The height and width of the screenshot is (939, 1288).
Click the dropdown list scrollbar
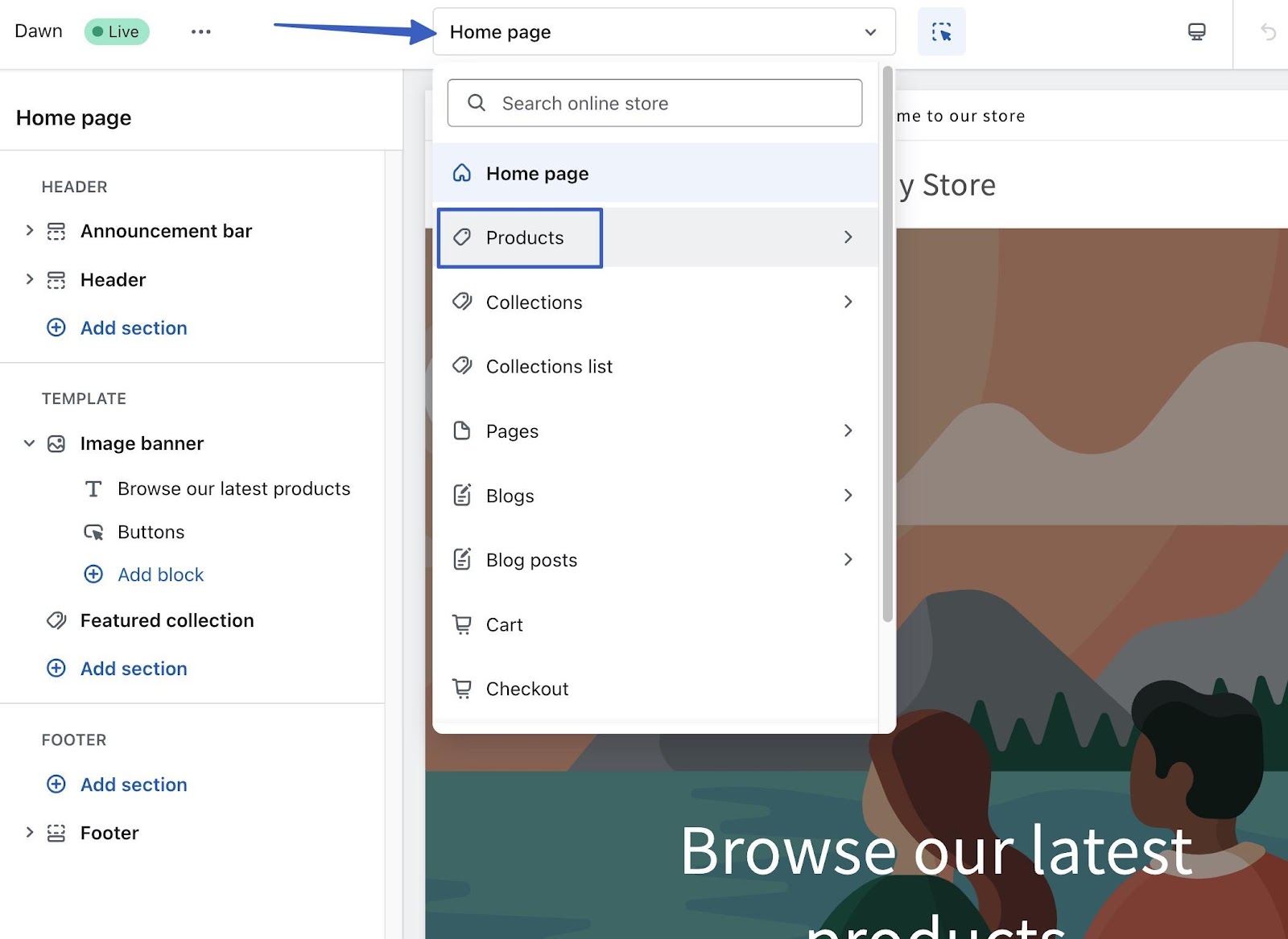point(887,346)
